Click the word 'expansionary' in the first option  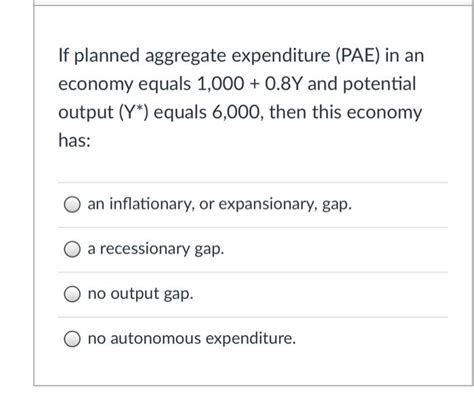click(x=267, y=205)
